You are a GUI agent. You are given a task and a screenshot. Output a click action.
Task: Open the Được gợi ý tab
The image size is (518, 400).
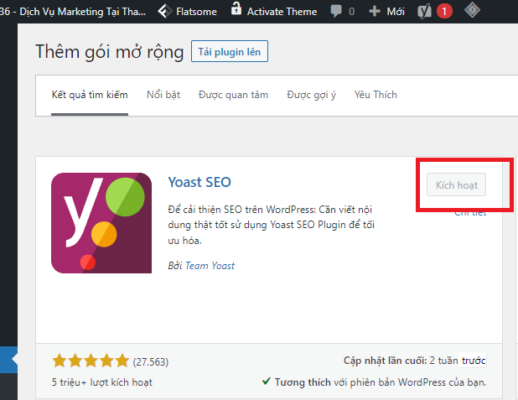[311, 95]
